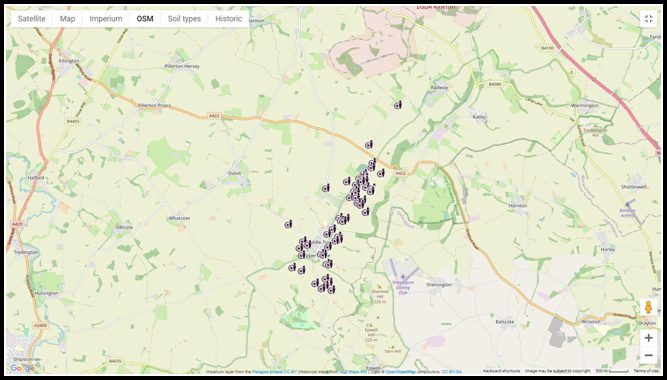Click the Radway place label
This screenshot has width=667, height=380.
point(440,88)
